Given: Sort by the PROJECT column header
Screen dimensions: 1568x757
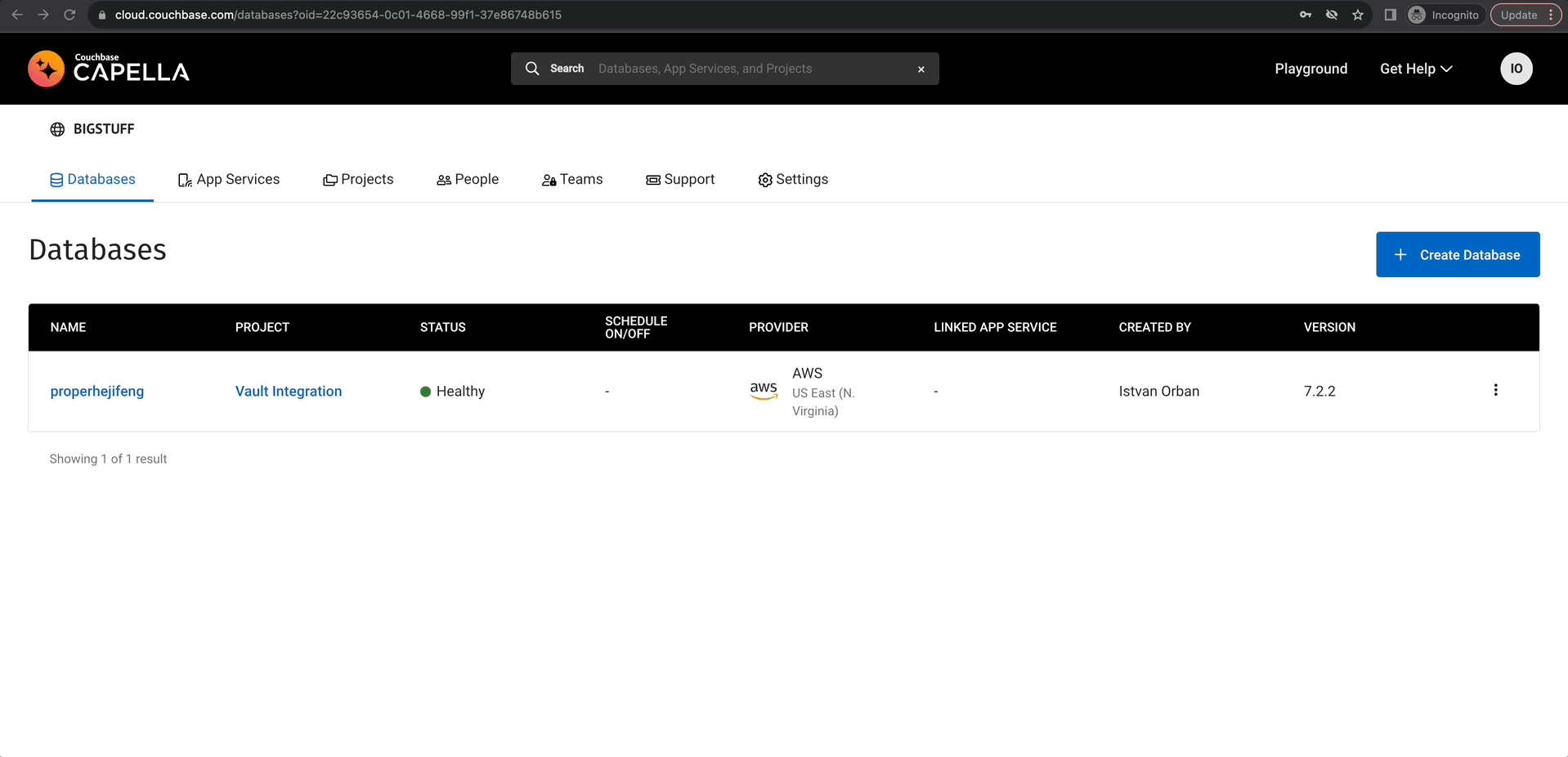Looking at the screenshot, I should (x=262, y=327).
